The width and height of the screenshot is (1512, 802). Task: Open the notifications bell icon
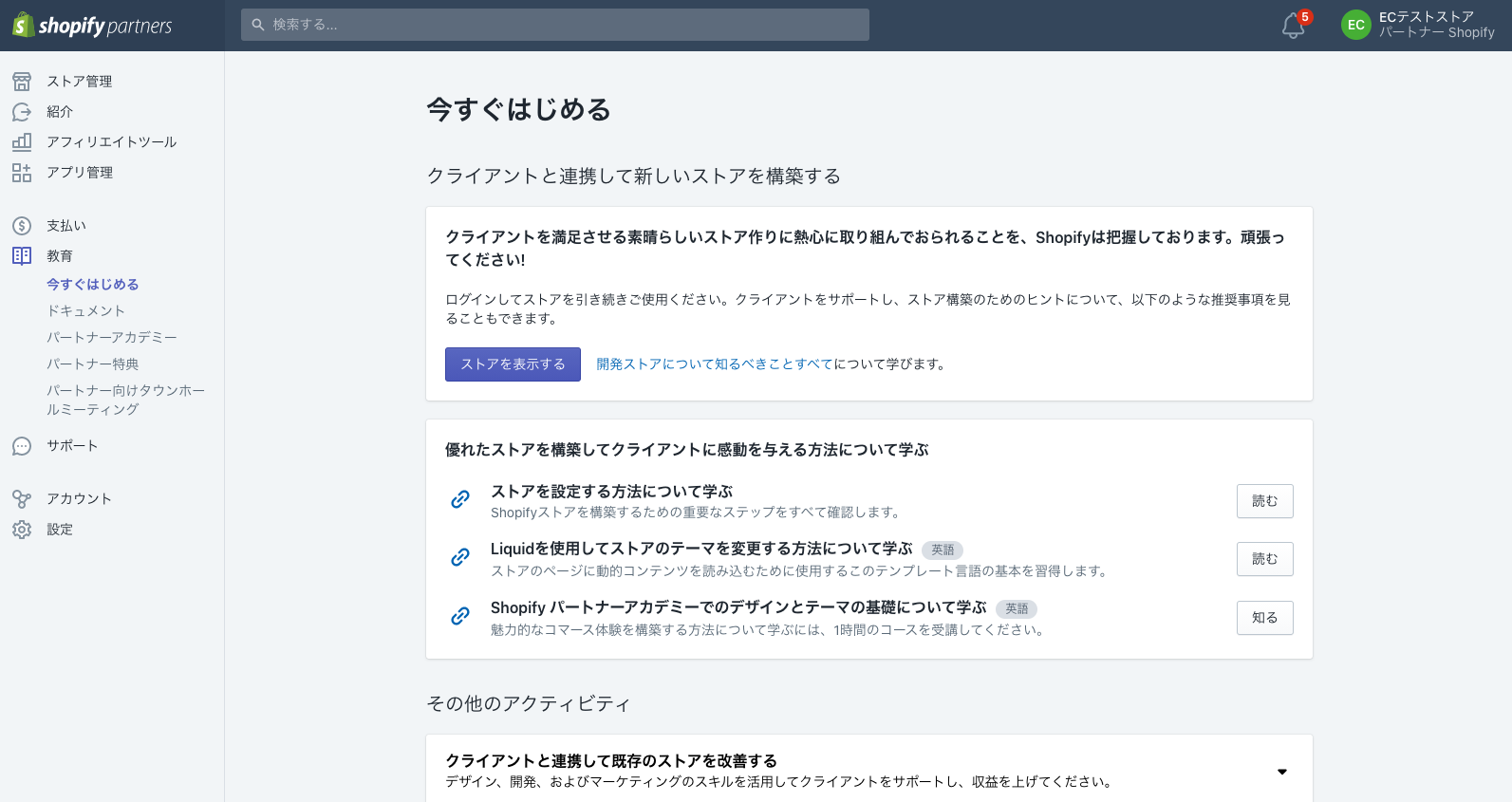coord(1294,26)
